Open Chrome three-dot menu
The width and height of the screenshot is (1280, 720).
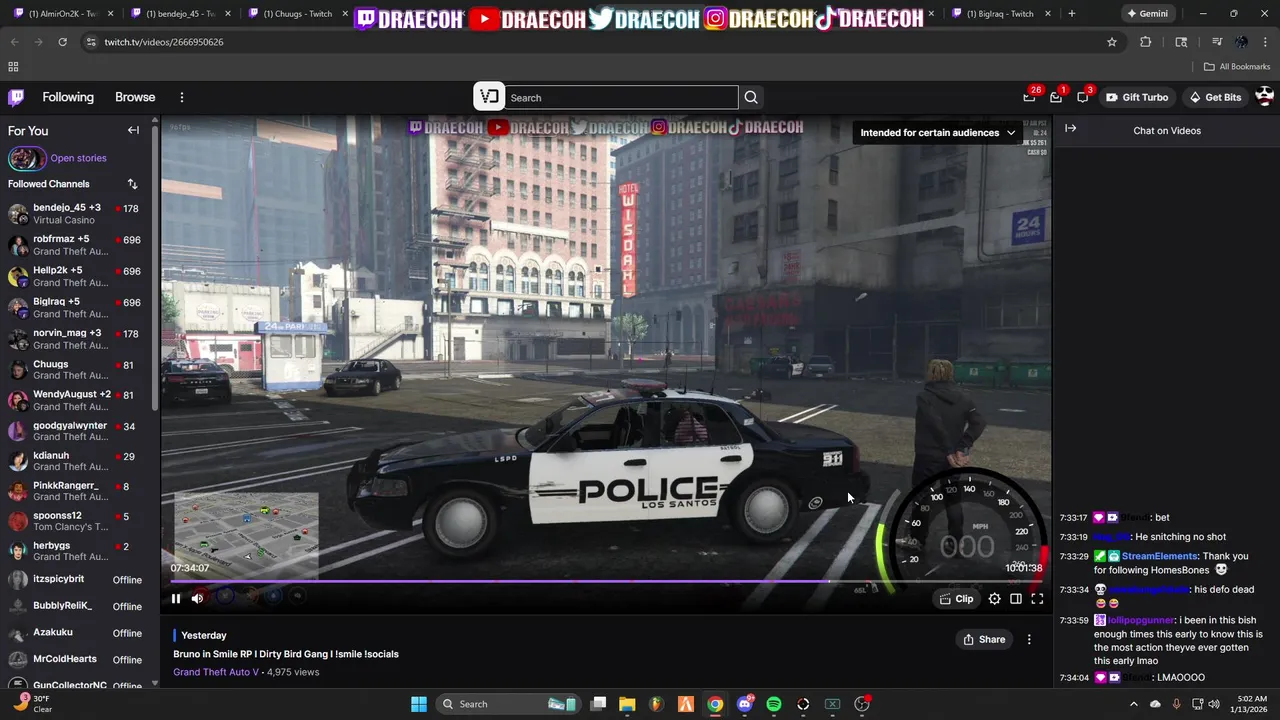coord(1265,42)
